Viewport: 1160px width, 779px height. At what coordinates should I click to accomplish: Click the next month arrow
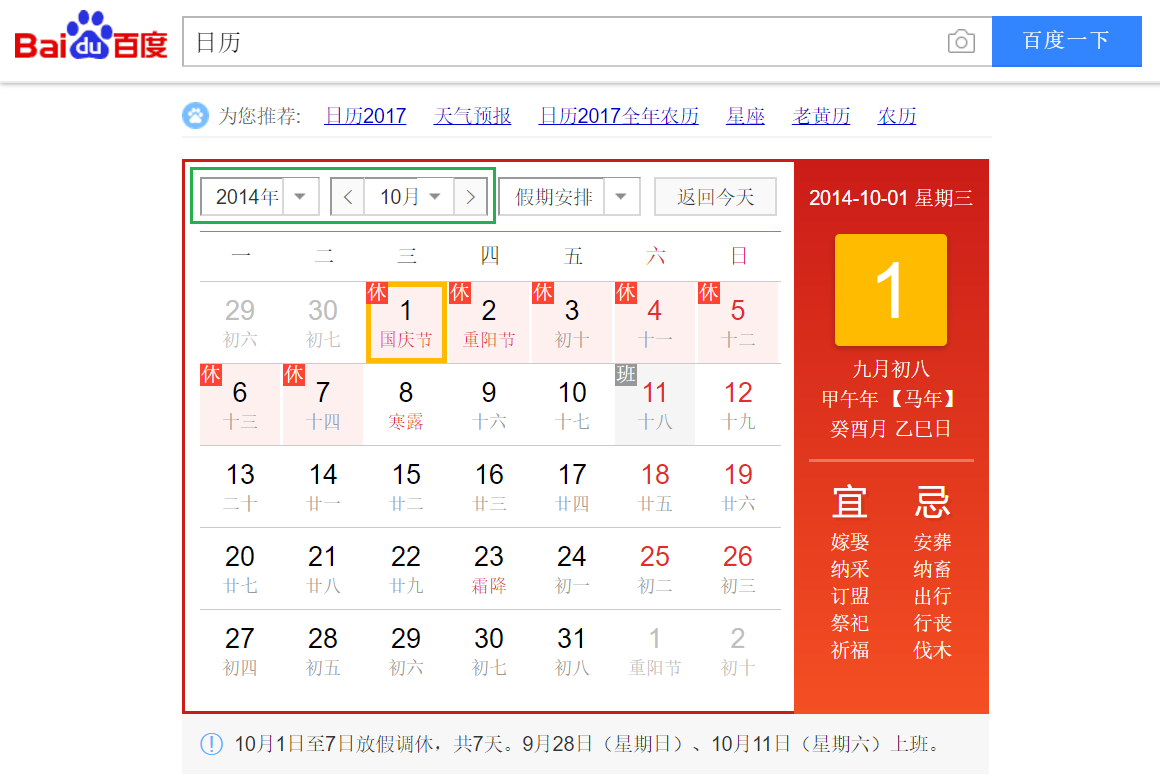470,196
